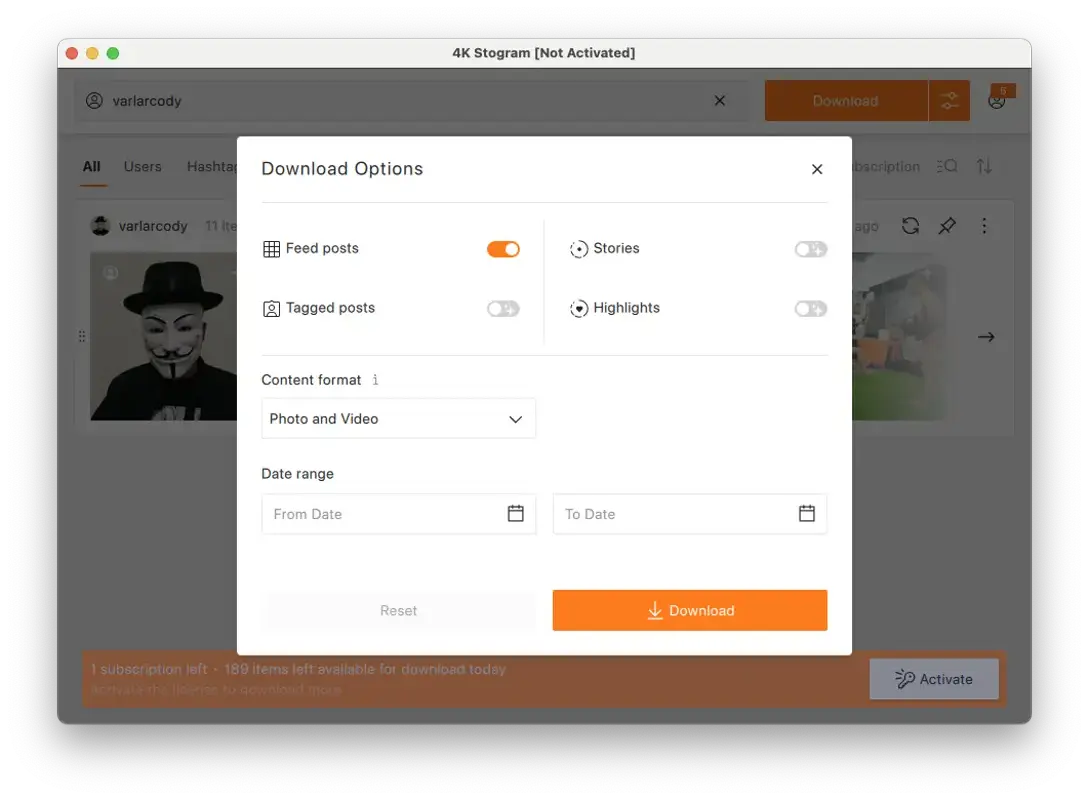Select the All tab
Viewport: 1089px width, 800px height.
coord(91,167)
